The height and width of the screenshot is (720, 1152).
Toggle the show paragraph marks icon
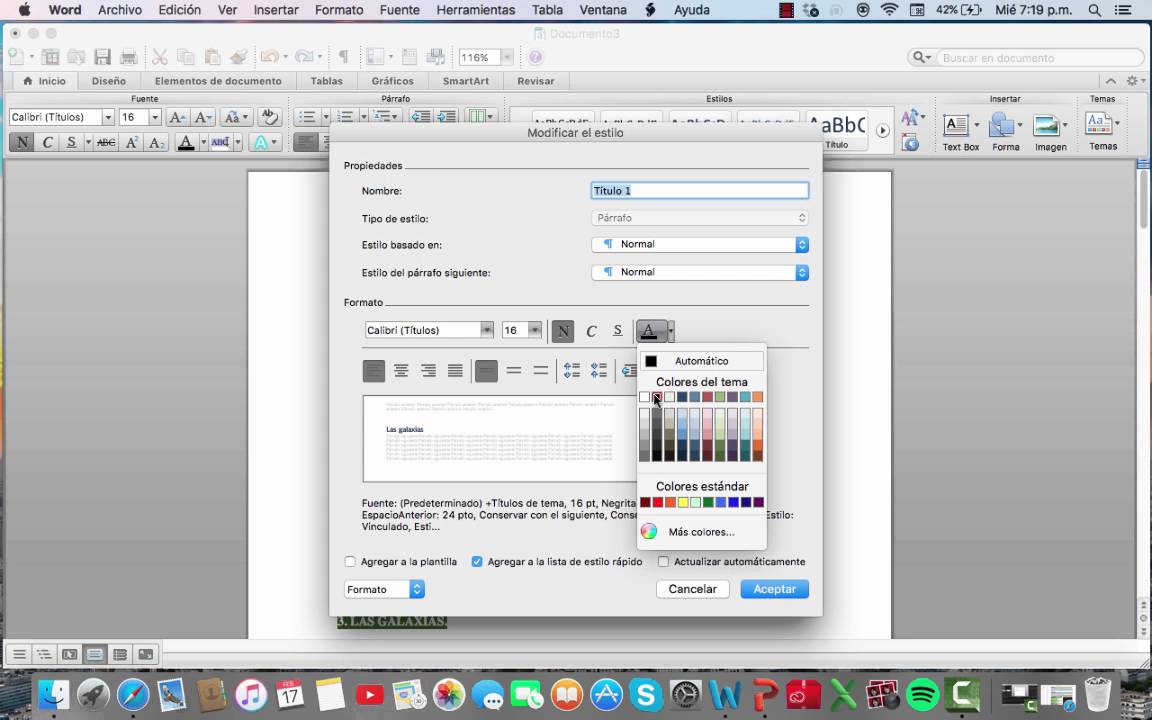click(x=343, y=57)
